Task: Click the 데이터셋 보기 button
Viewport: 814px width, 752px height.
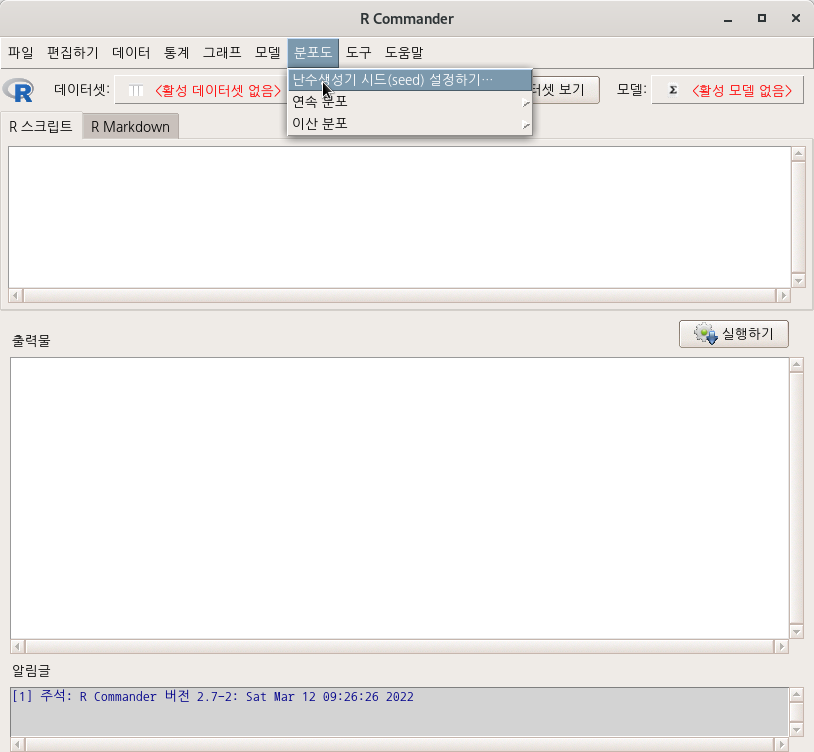Action: 565,90
